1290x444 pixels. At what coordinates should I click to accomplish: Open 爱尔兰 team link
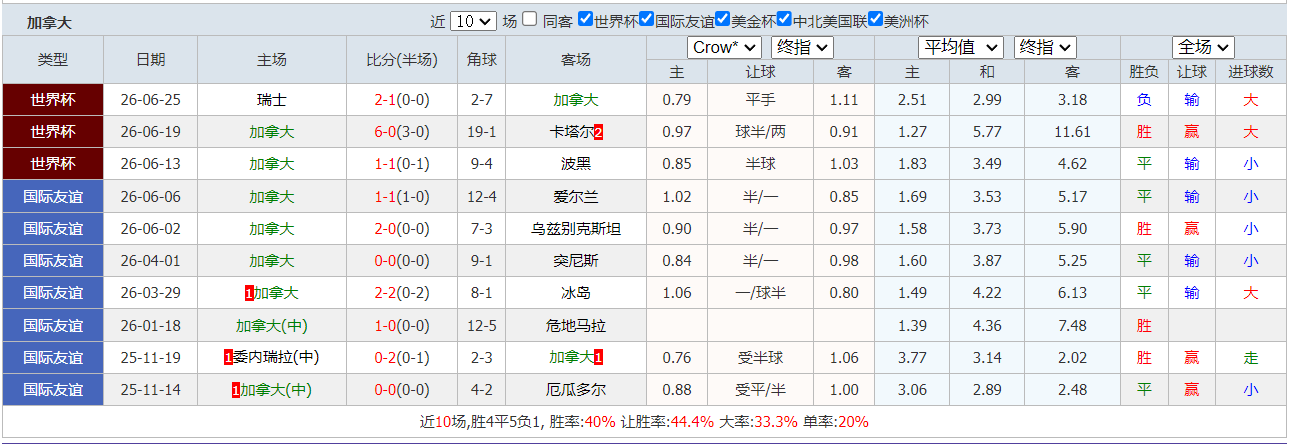click(576, 196)
